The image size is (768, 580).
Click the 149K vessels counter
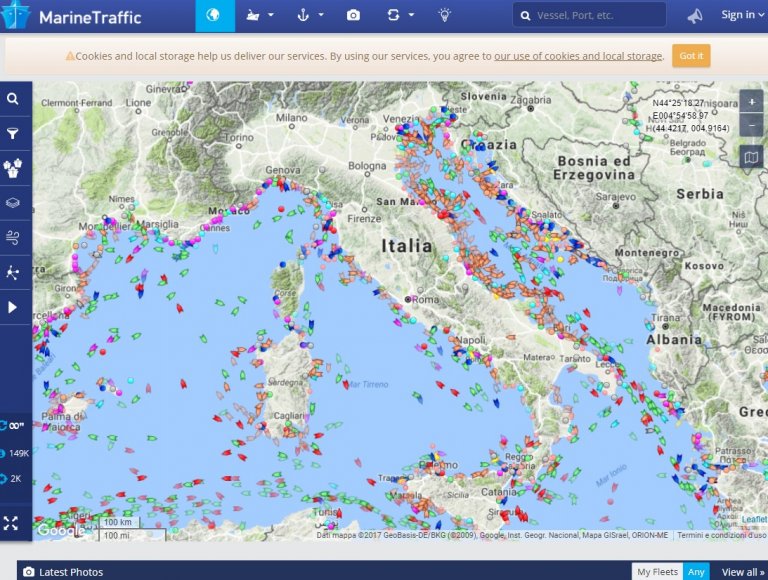coord(15,453)
